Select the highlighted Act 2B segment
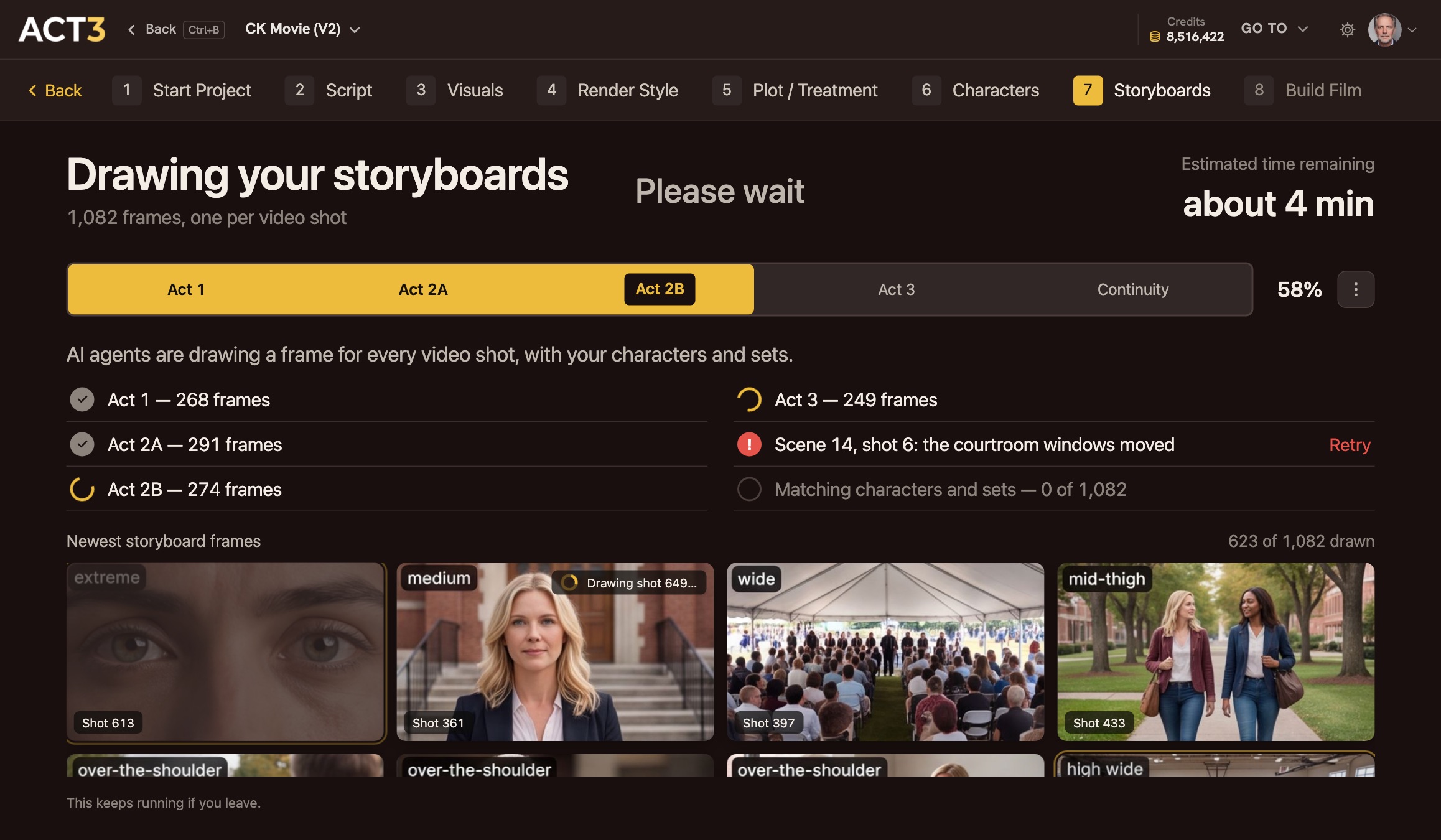The width and height of the screenshot is (1441, 840). tap(660, 289)
